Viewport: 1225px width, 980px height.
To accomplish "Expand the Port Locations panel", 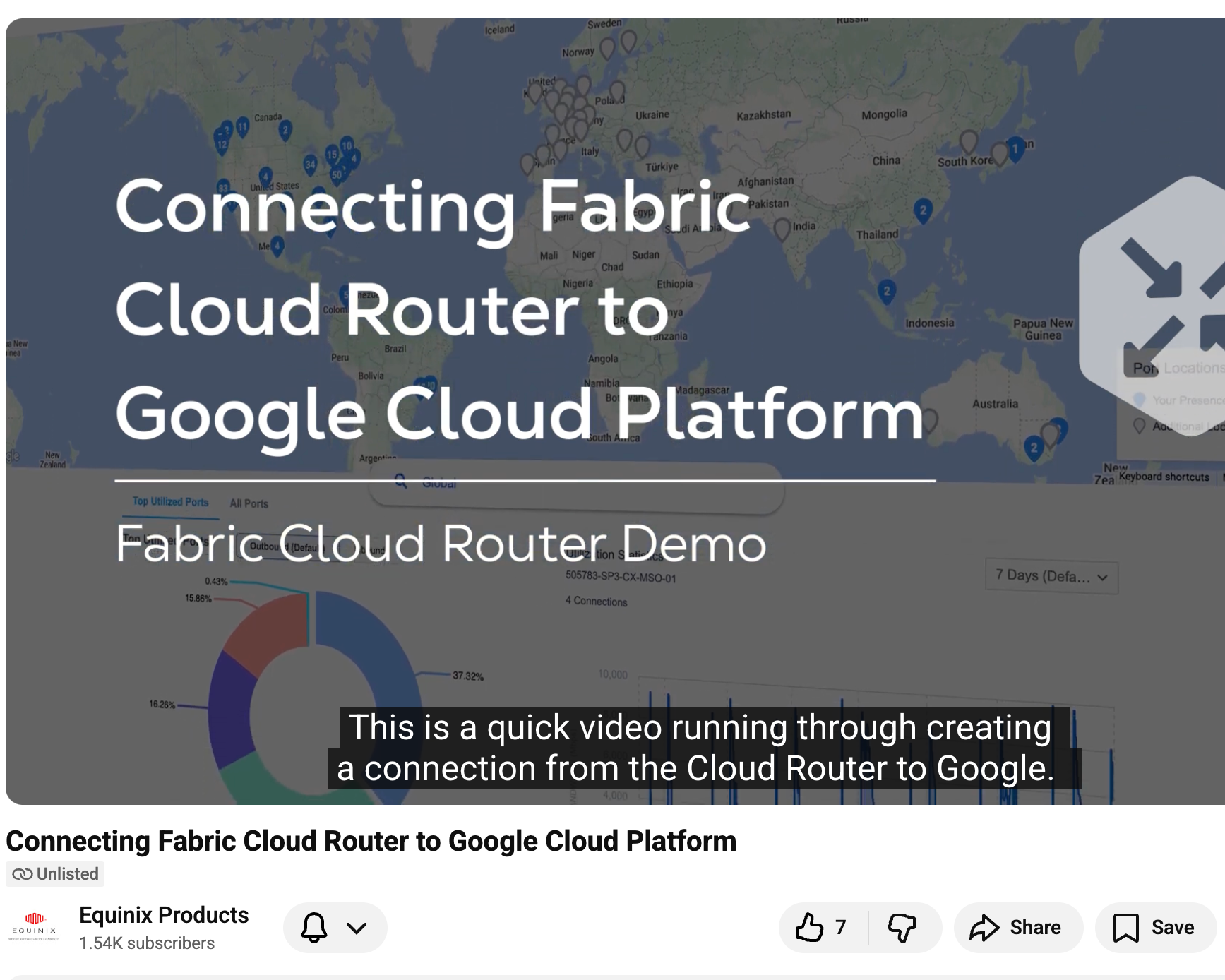I will 1172,368.
